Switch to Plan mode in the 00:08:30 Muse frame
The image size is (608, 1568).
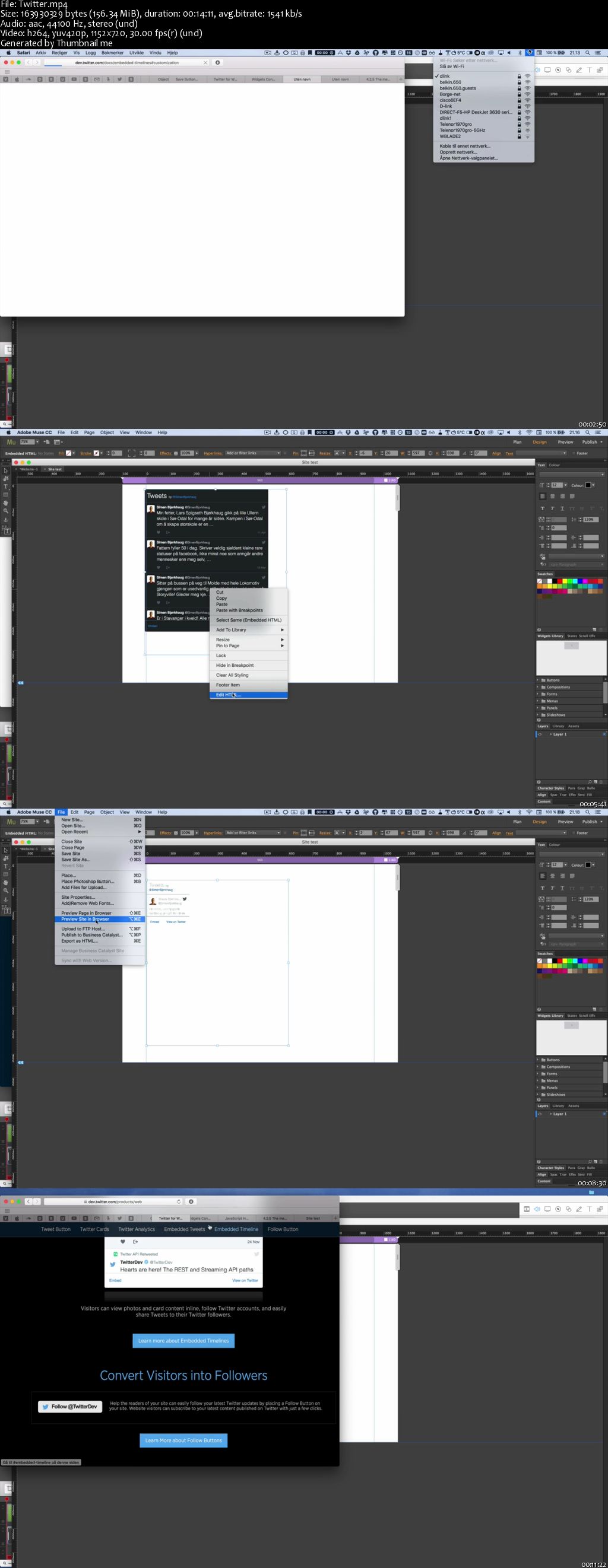517,822
